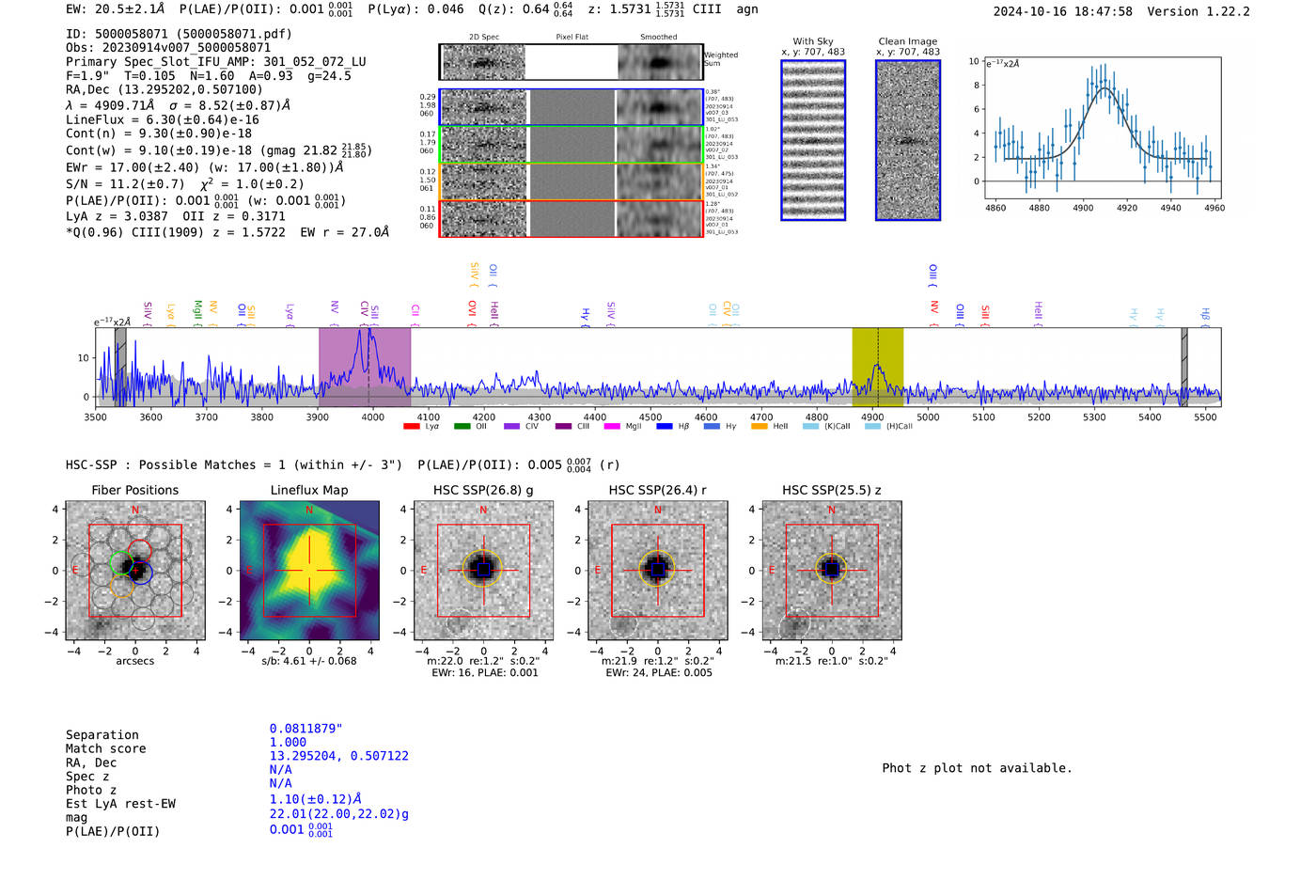Open the HSC SSP(26.8) g image
Screen dimensions: 1316x896
pyautogui.click(x=483, y=571)
